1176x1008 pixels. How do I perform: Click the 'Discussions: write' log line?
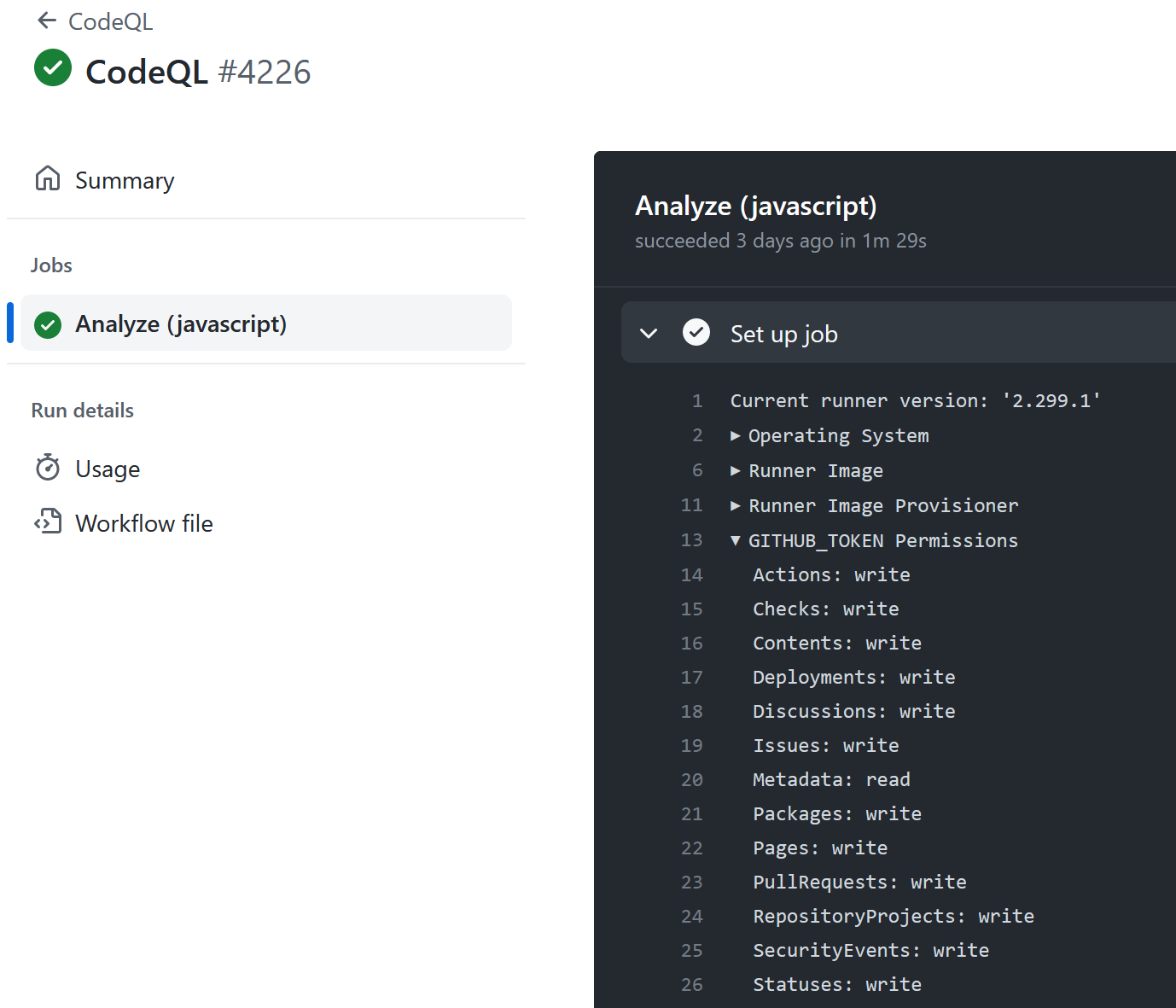(854, 711)
